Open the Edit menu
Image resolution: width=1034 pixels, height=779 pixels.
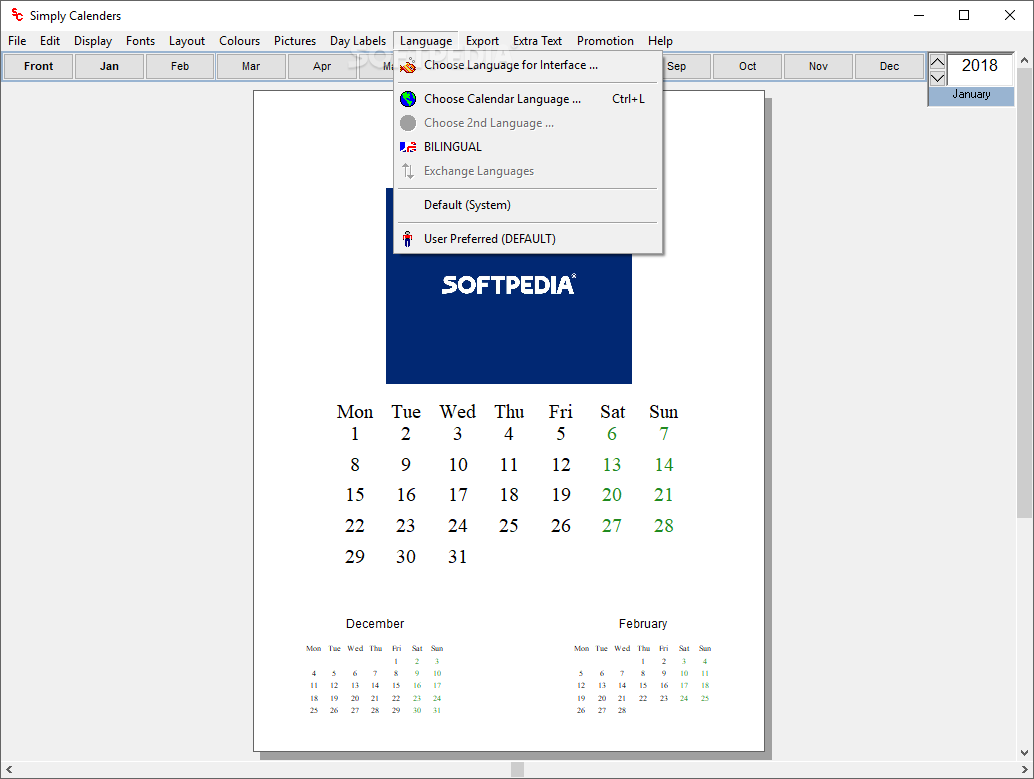[x=49, y=41]
